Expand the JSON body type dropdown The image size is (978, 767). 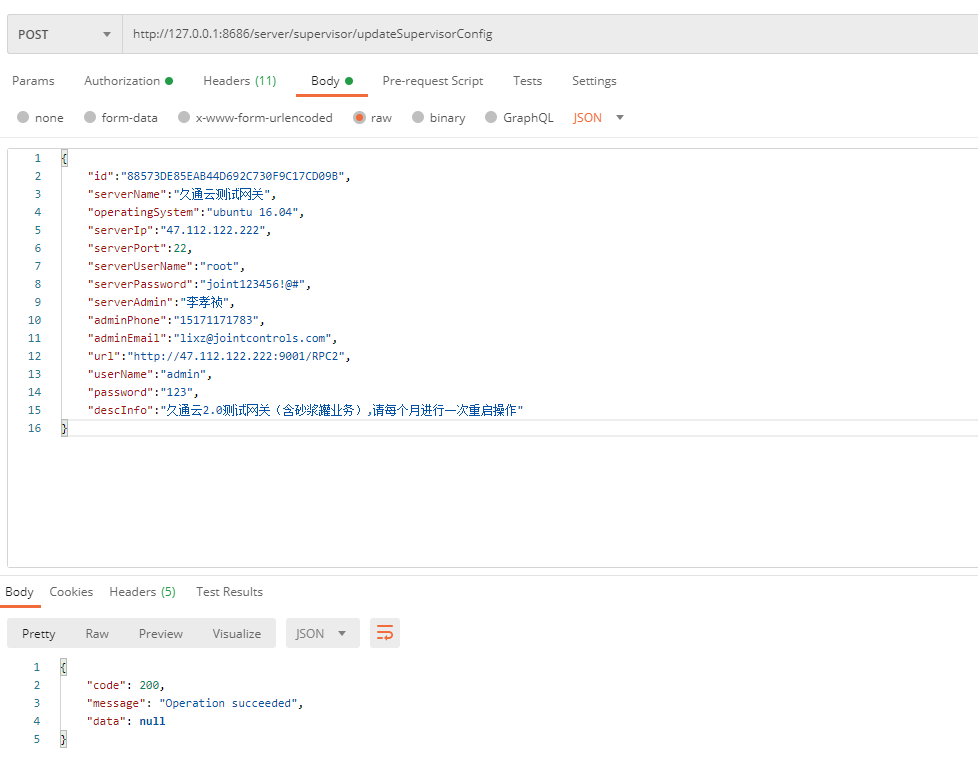[x=599, y=118]
